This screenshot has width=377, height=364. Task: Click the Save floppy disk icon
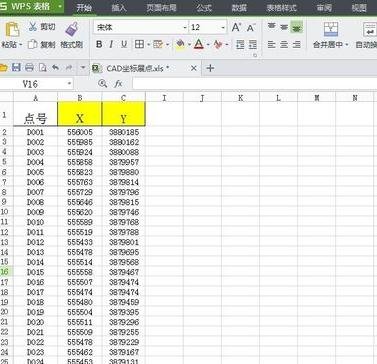point(16,68)
